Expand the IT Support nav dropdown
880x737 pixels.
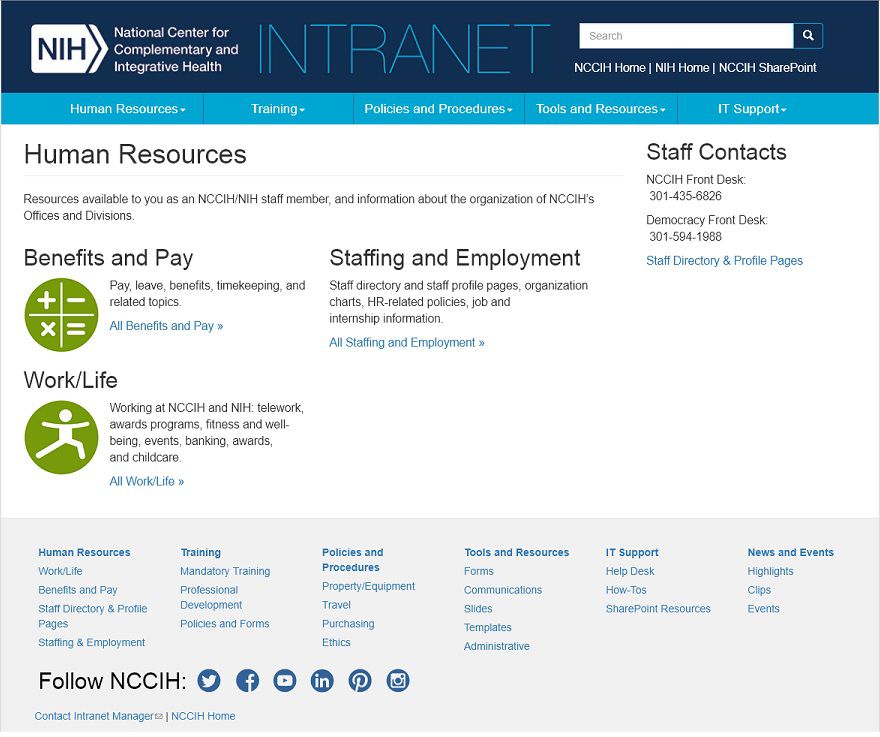[752, 108]
